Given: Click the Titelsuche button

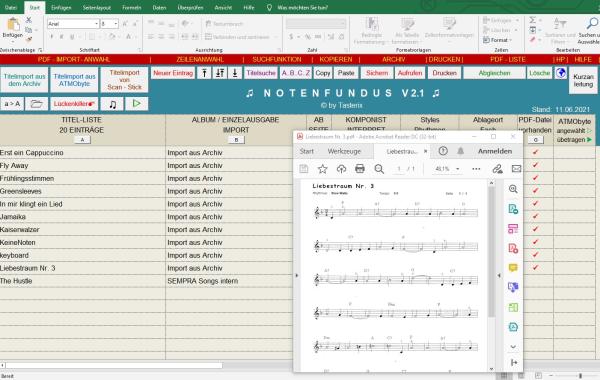Looking at the screenshot, I should click(261, 73).
